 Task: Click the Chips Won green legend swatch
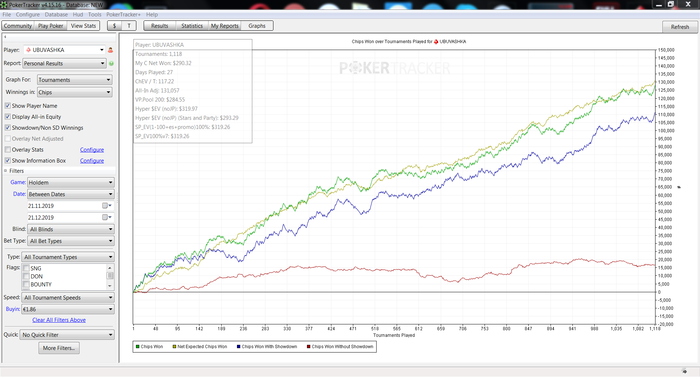coord(138,347)
